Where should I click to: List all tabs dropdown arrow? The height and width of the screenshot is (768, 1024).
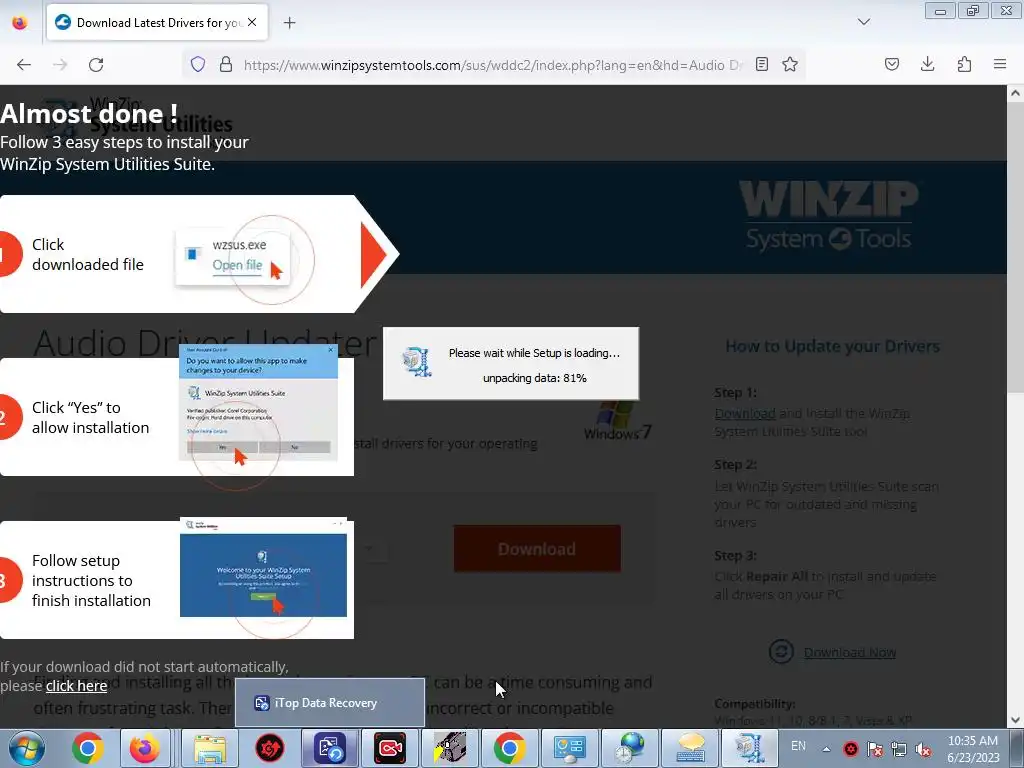click(864, 22)
